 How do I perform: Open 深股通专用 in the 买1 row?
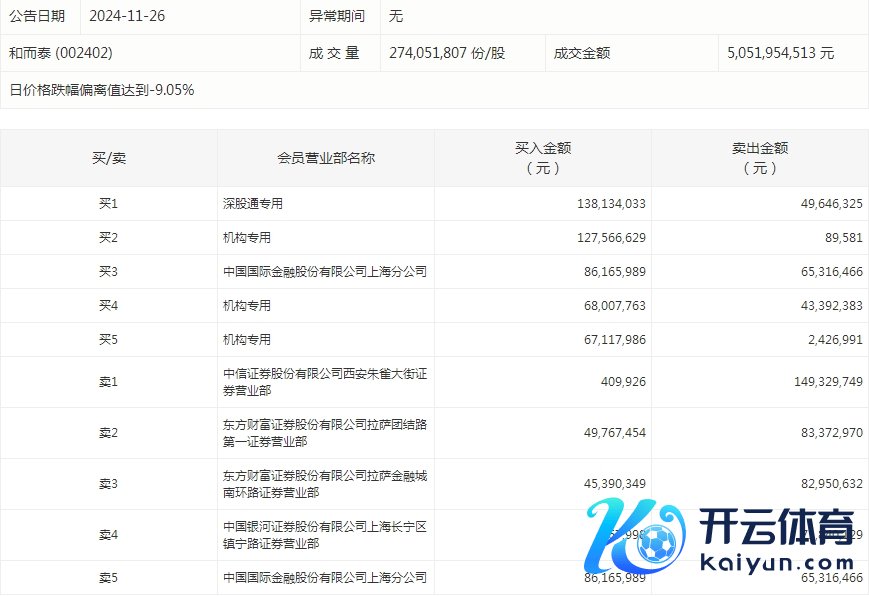pyautogui.click(x=253, y=204)
